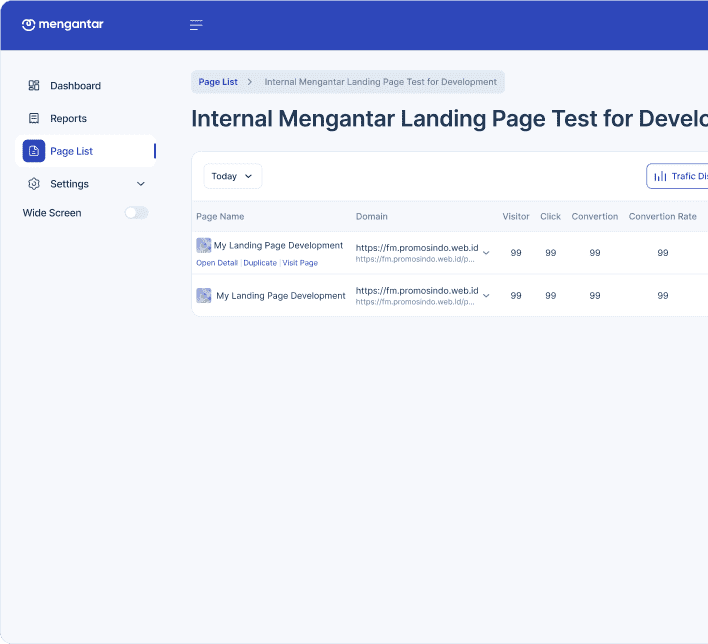Click Page List breadcrumb link

pyautogui.click(x=218, y=82)
